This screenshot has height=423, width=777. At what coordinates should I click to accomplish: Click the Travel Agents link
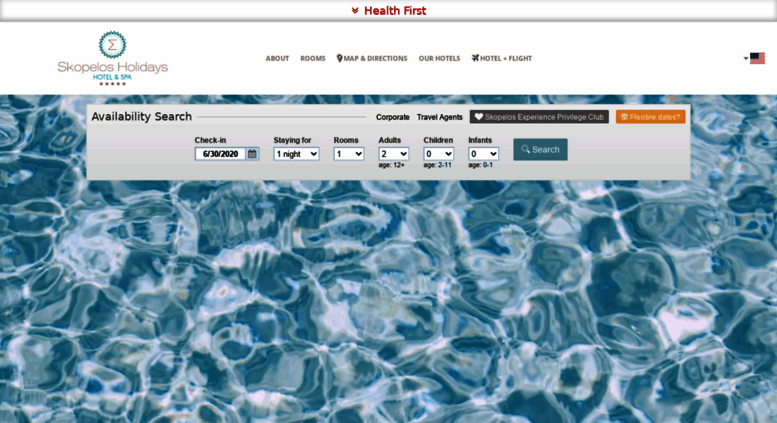[x=440, y=117]
